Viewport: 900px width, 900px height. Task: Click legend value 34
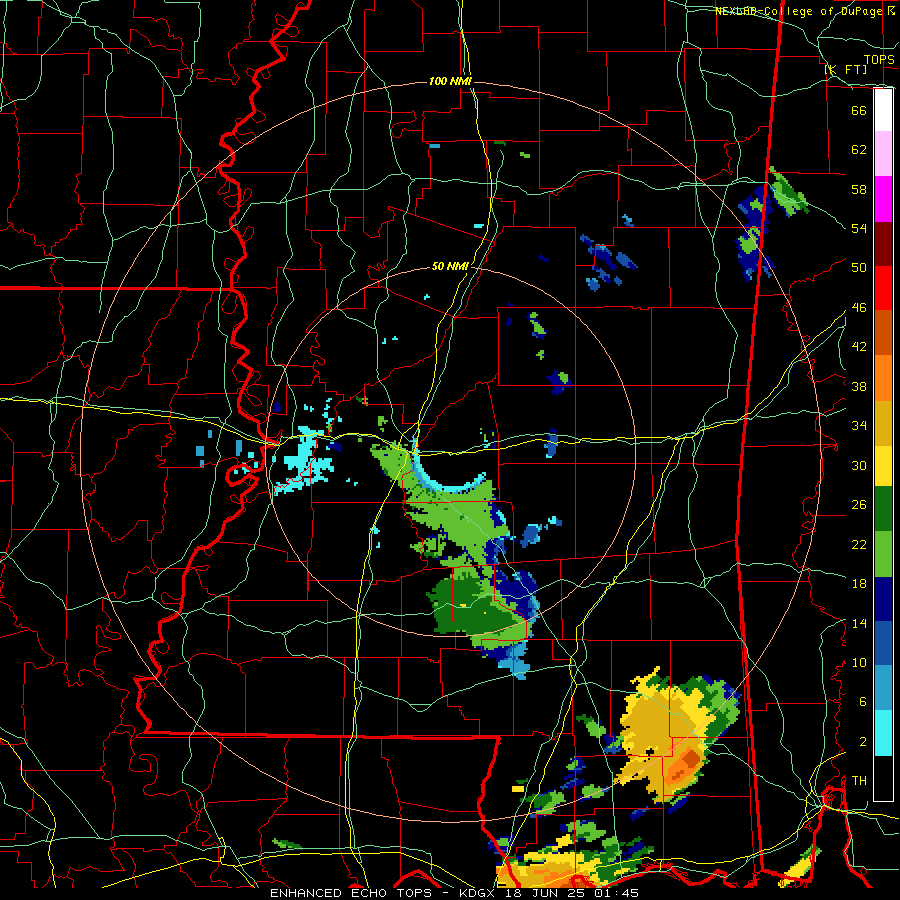[x=859, y=425]
